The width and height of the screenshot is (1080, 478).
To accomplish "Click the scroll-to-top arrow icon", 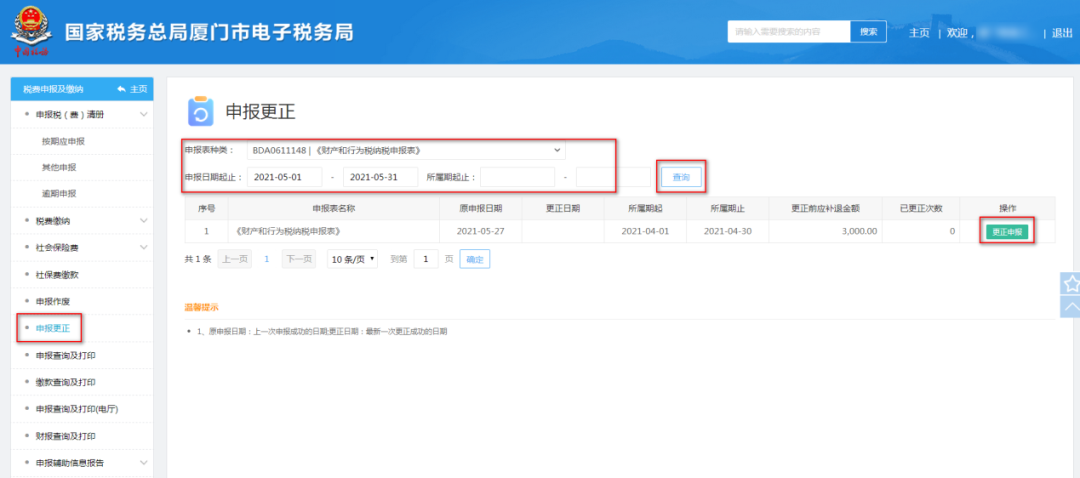I will tap(1069, 307).
